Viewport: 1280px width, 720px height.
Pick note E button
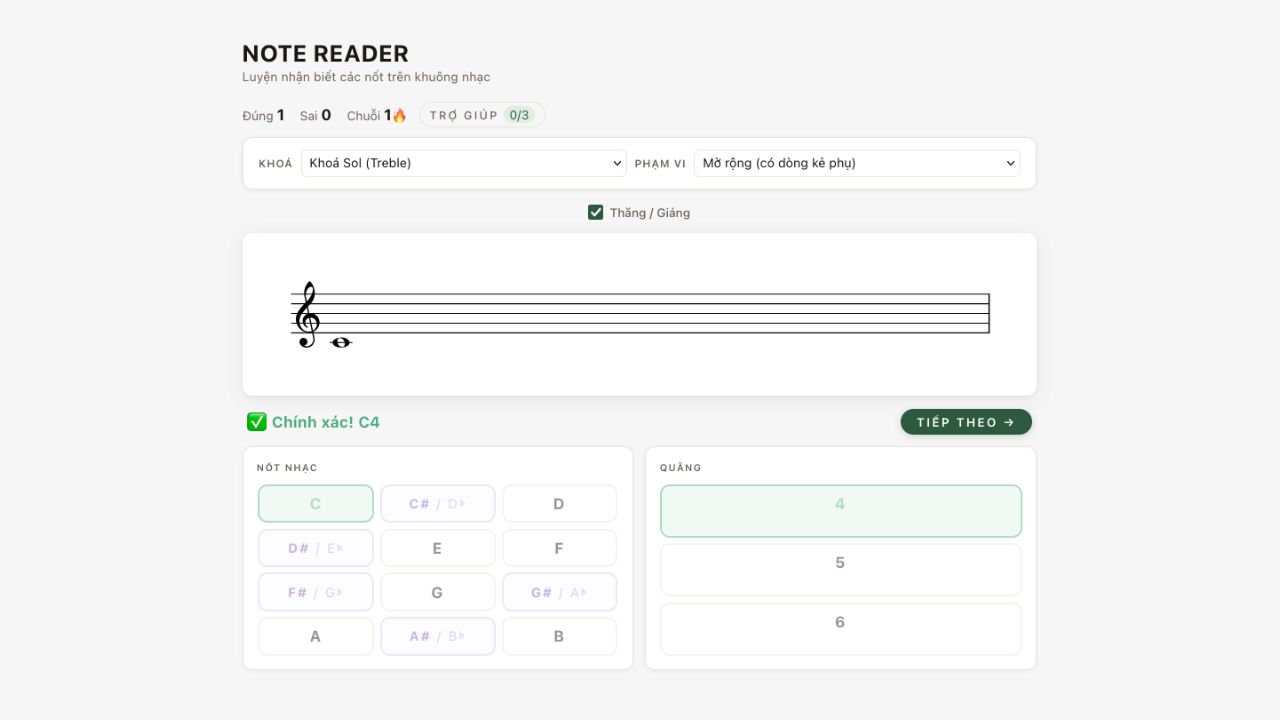[x=438, y=548]
